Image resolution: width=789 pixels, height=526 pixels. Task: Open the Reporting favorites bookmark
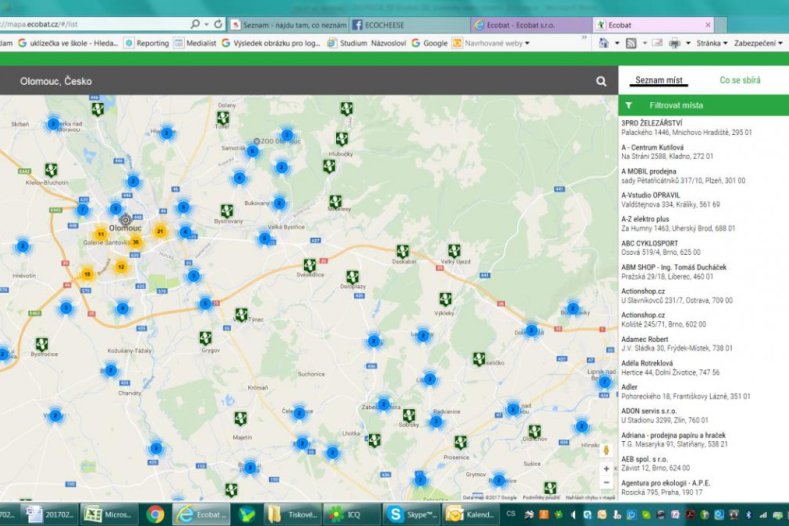coord(147,43)
